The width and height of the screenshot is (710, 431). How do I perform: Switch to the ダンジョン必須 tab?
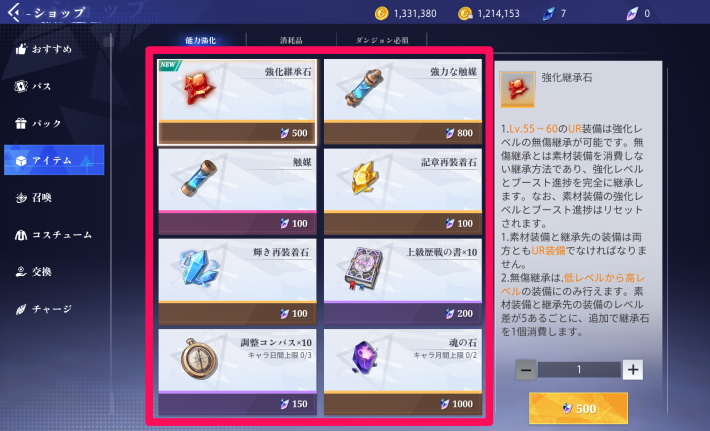pos(382,40)
